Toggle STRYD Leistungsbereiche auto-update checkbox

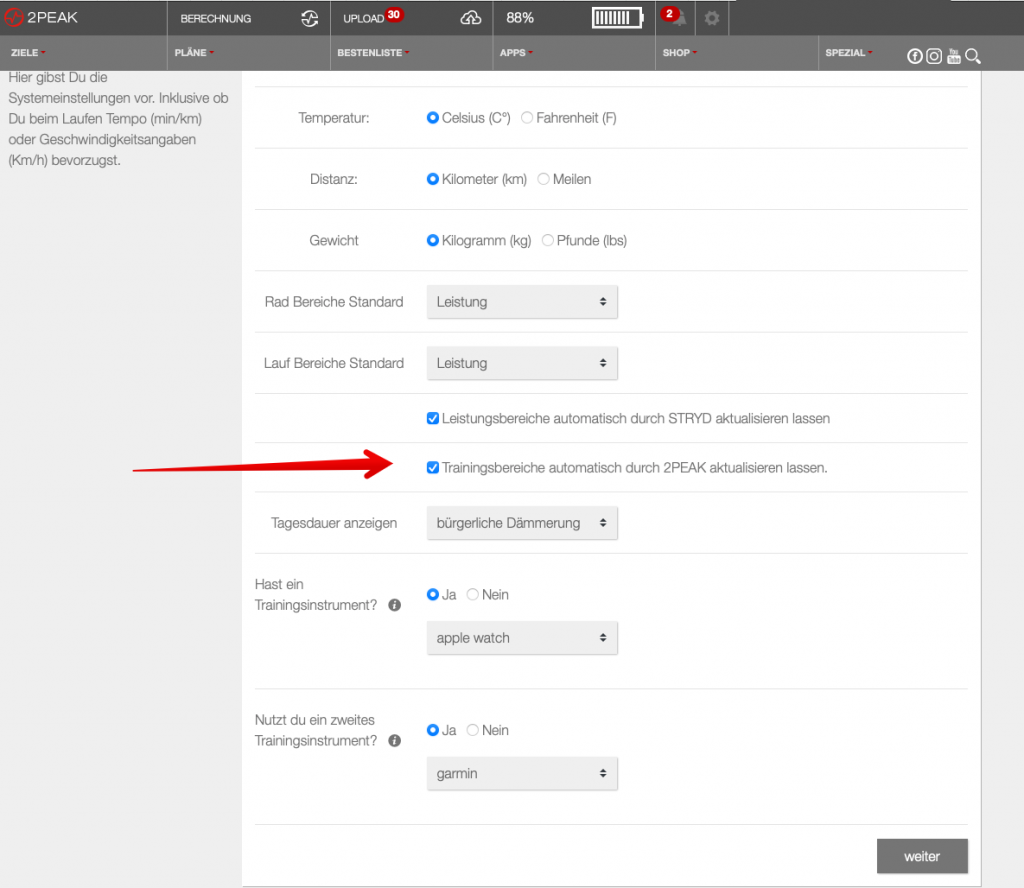(432, 419)
